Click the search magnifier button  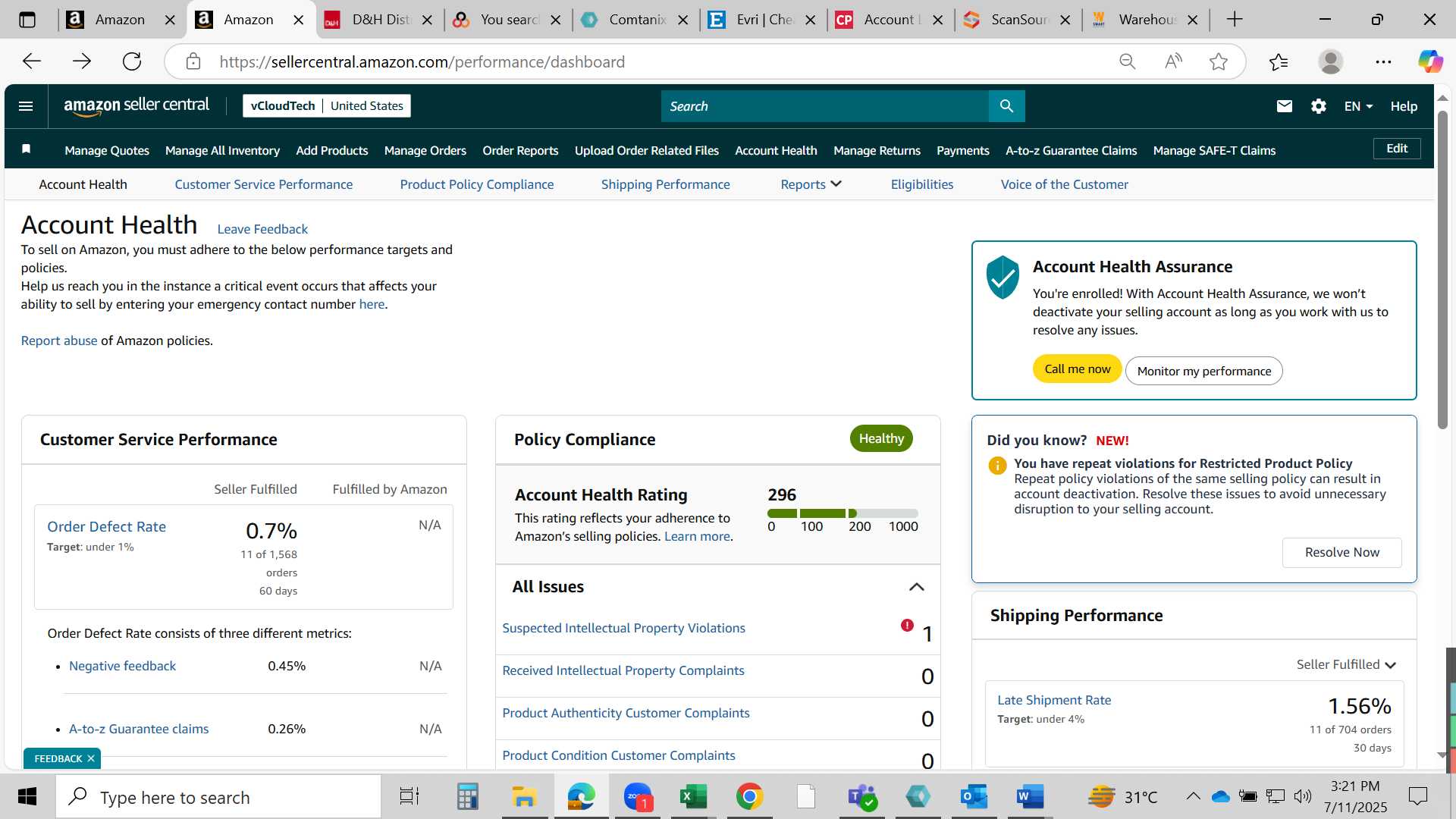pyautogui.click(x=1006, y=106)
